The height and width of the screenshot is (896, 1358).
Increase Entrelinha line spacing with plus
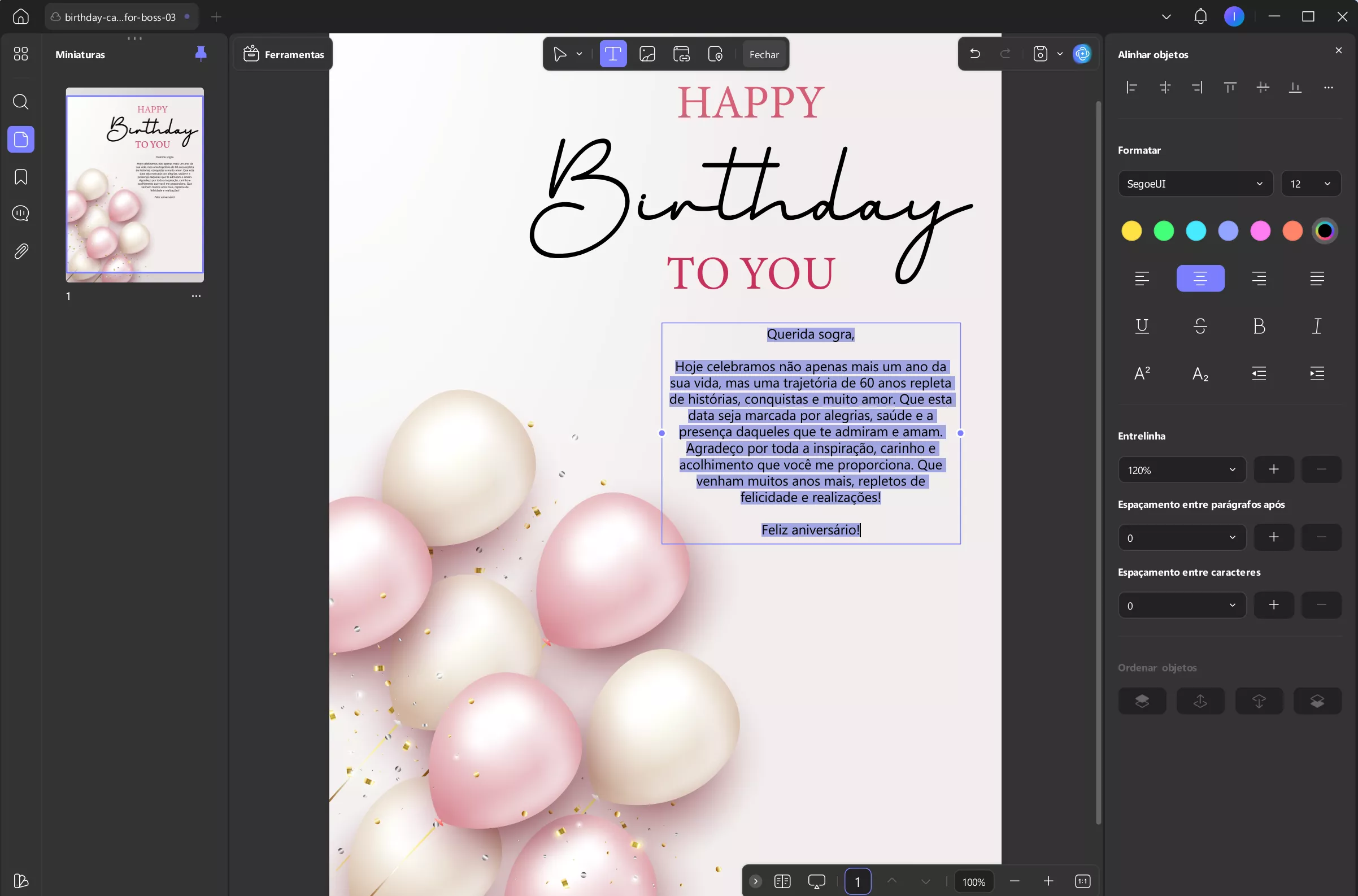1273,469
